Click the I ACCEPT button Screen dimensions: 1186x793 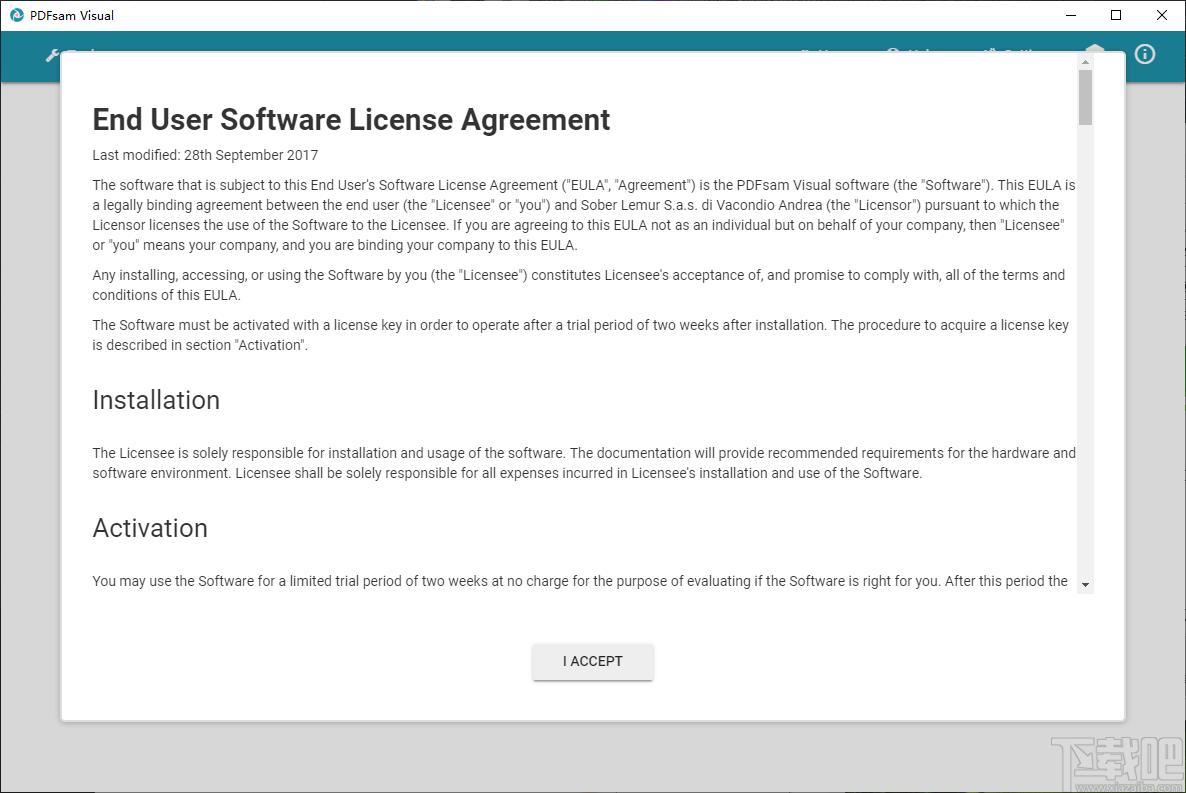tap(592, 661)
